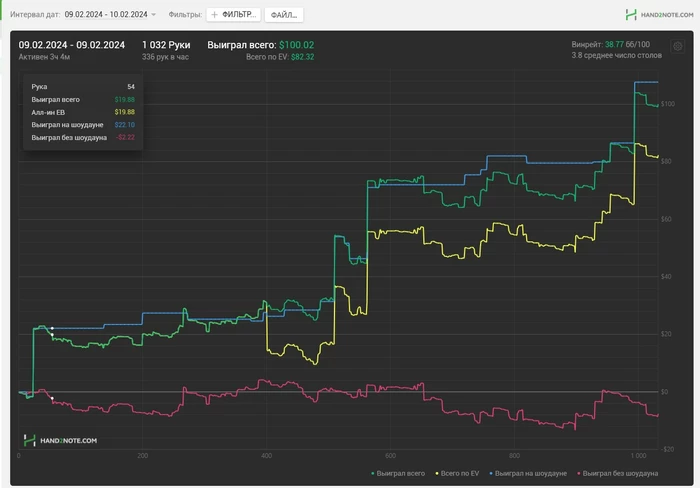This screenshot has height=488, width=700.
Task: Click the $0 label on the y-axis
Action: 664,392
